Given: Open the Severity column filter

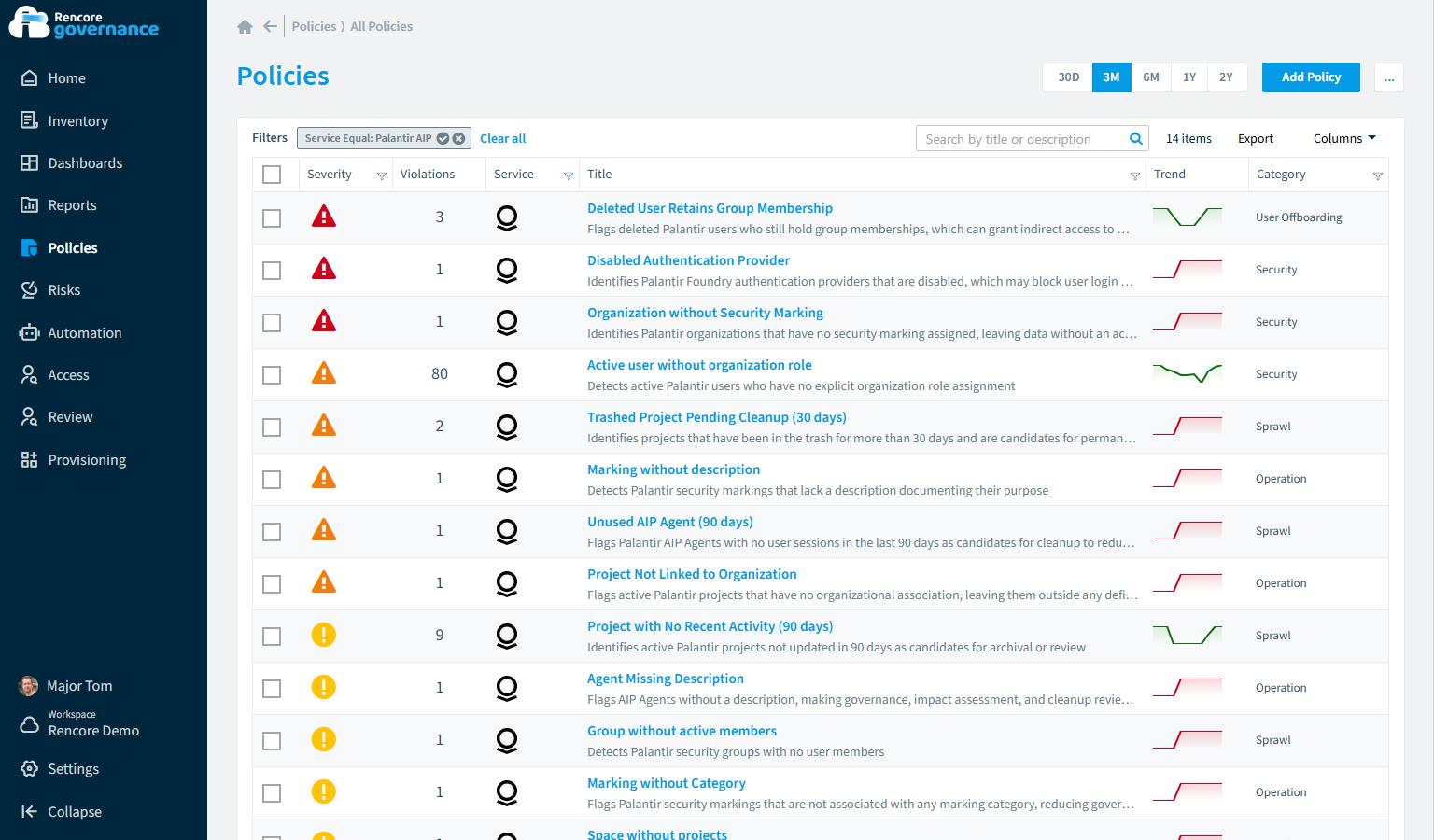Looking at the screenshot, I should pos(382,175).
